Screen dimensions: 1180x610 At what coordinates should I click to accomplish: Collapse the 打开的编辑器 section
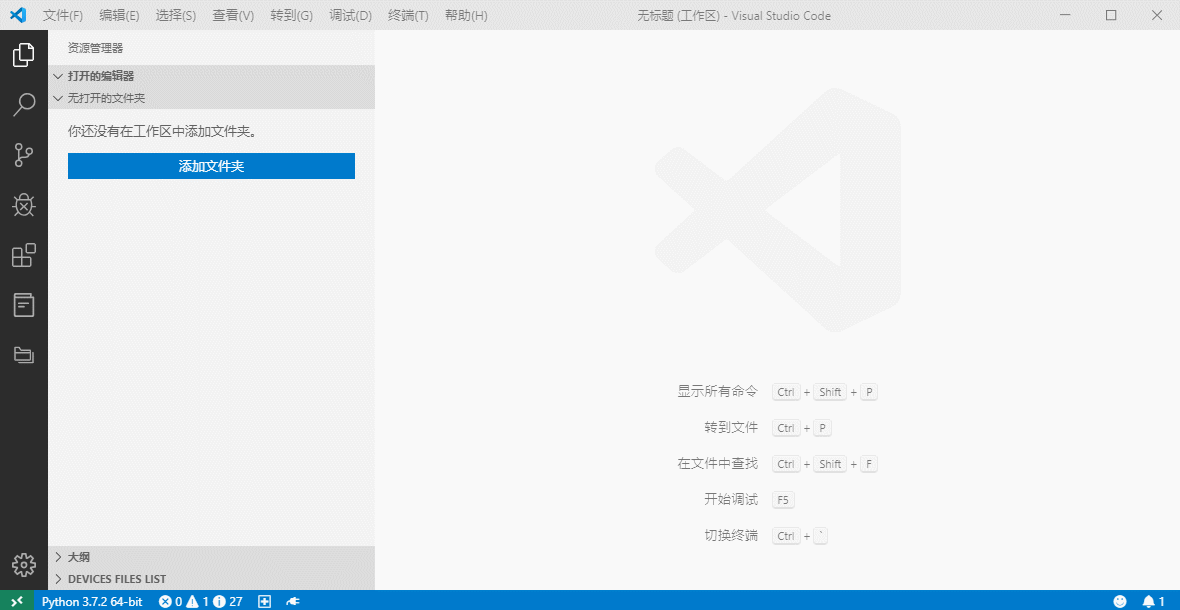click(100, 76)
